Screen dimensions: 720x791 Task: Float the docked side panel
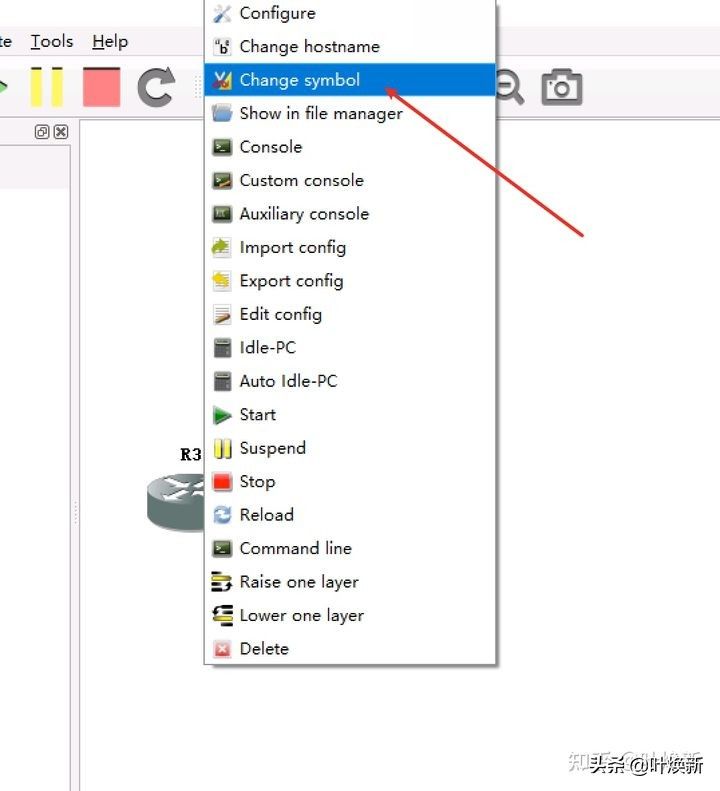point(42,132)
